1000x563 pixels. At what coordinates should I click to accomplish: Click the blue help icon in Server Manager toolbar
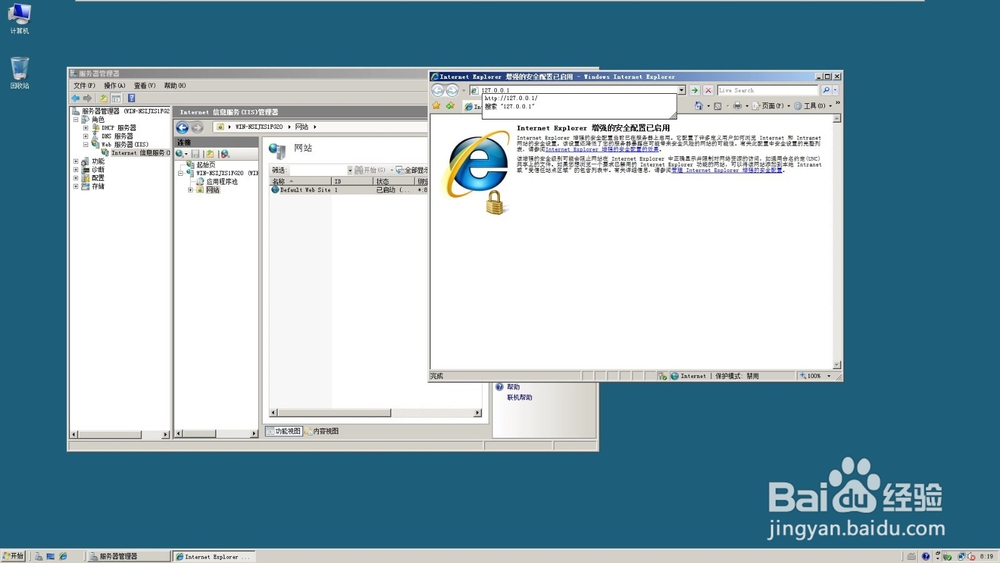[131, 98]
